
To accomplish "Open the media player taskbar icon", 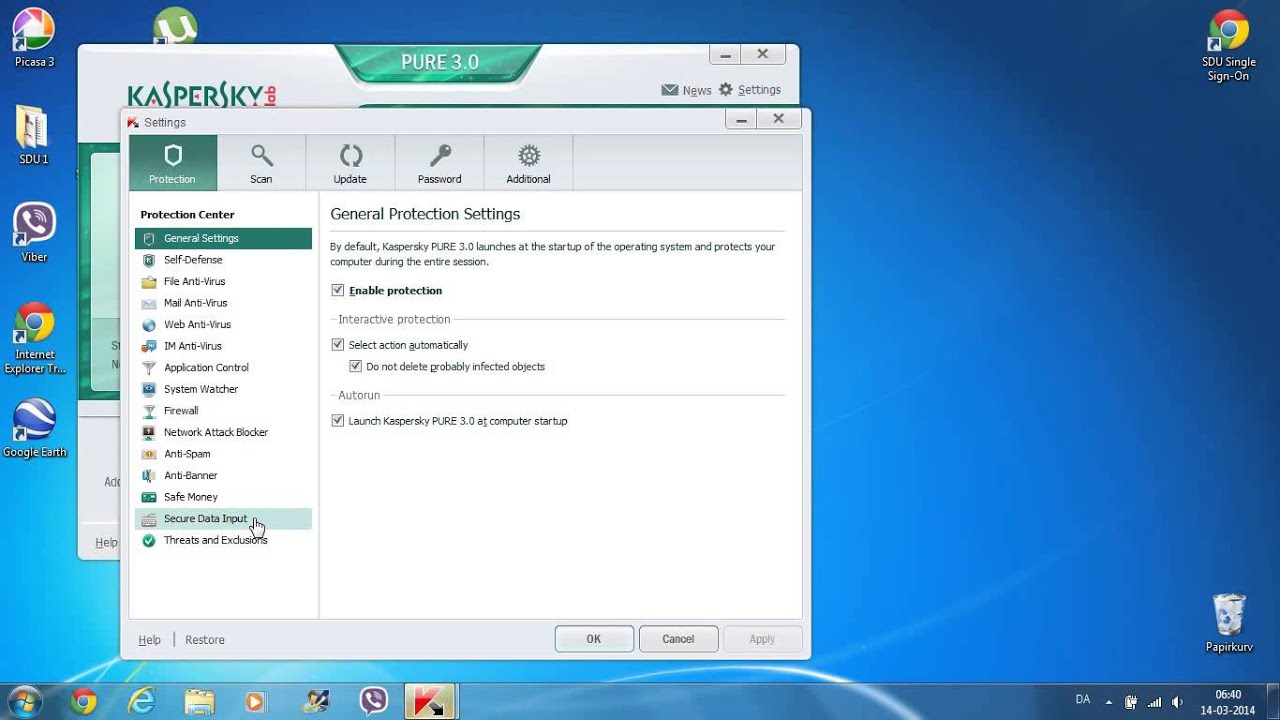I will point(257,702).
